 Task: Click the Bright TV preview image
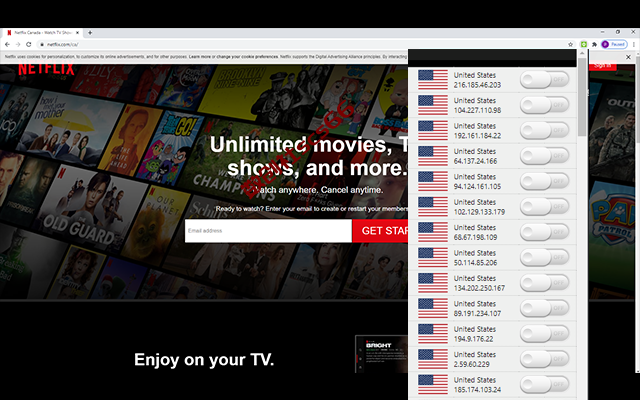click(382, 354)
